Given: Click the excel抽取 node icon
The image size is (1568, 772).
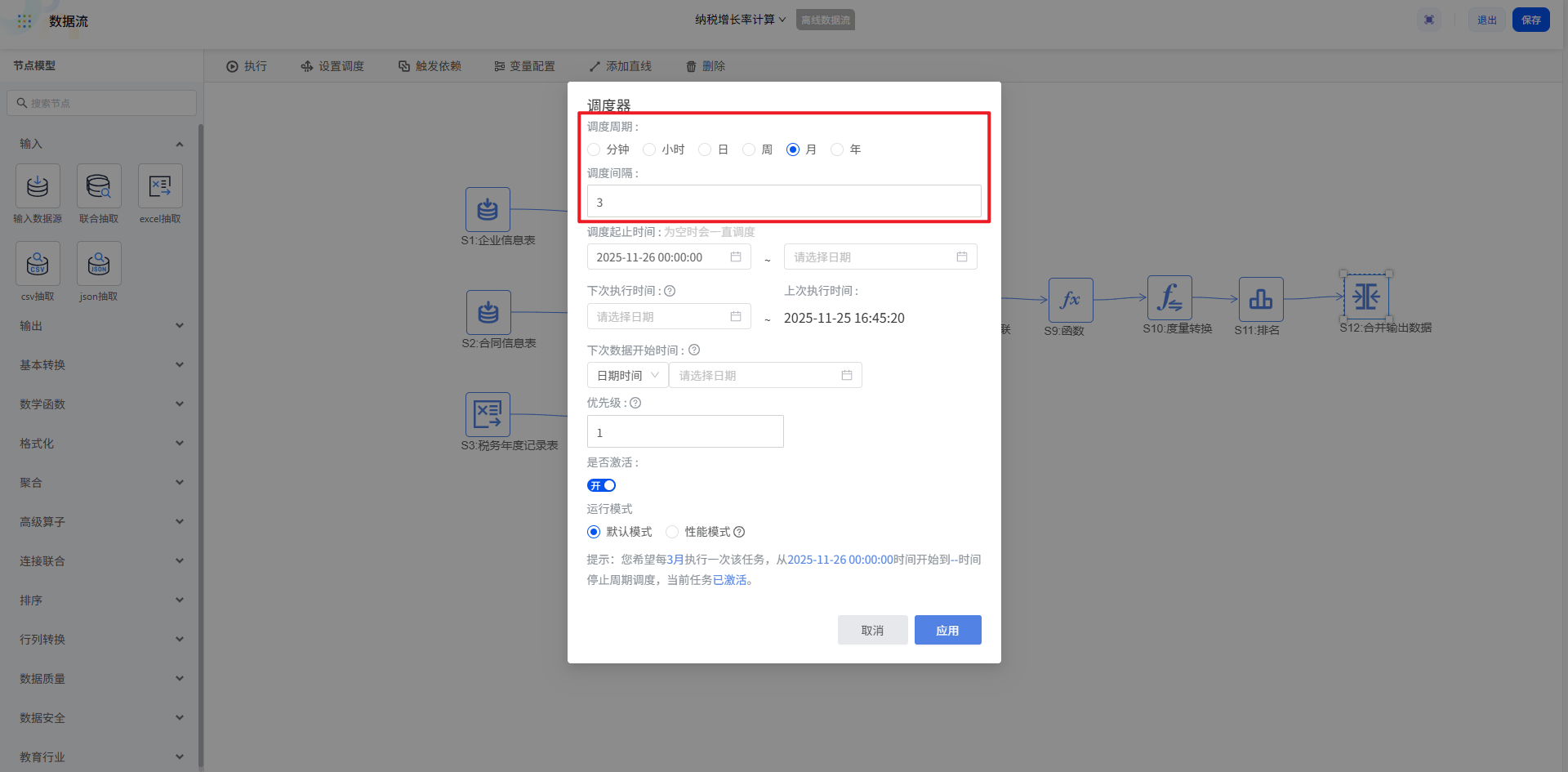Looking at the screenshot, I should pos(160,186).
